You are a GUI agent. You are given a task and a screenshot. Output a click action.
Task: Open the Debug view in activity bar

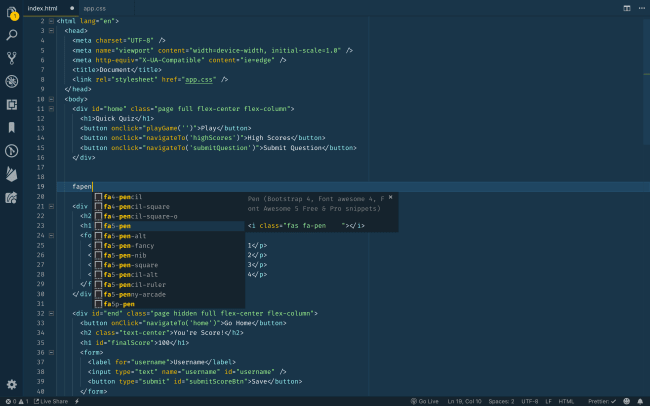click(x=12, y=81)
